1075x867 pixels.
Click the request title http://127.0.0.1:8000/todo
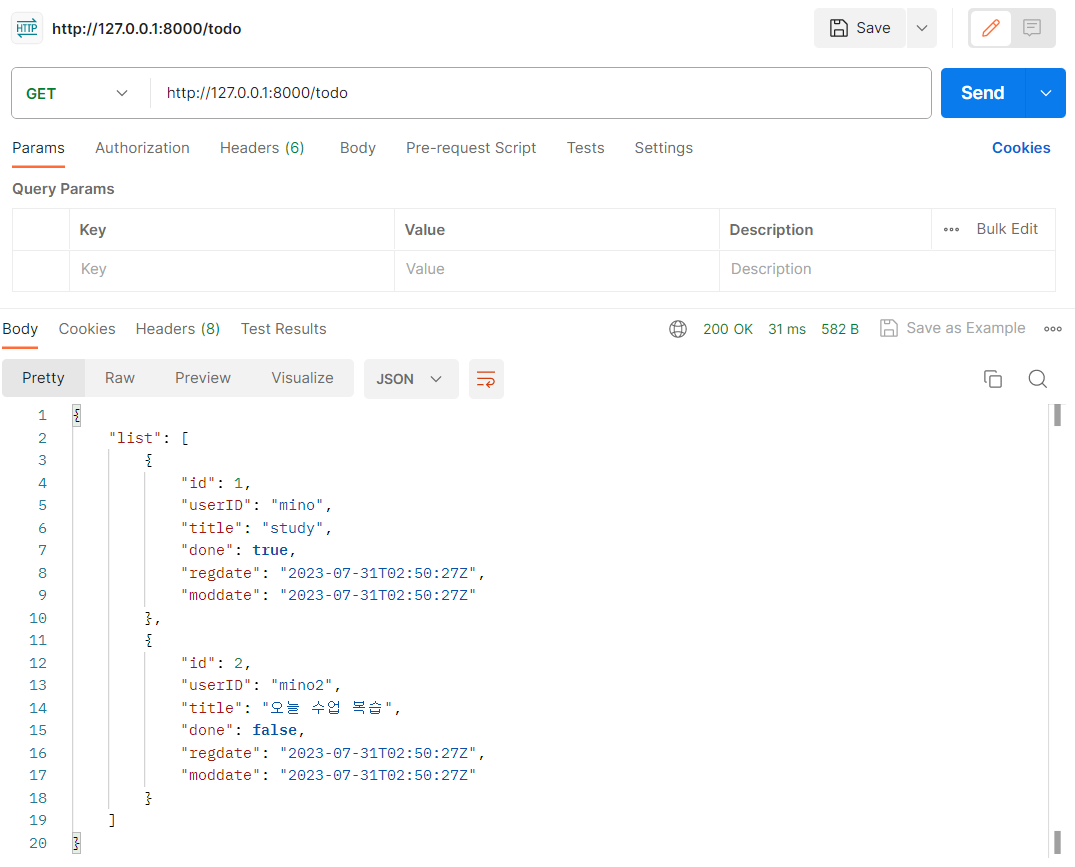147,29
